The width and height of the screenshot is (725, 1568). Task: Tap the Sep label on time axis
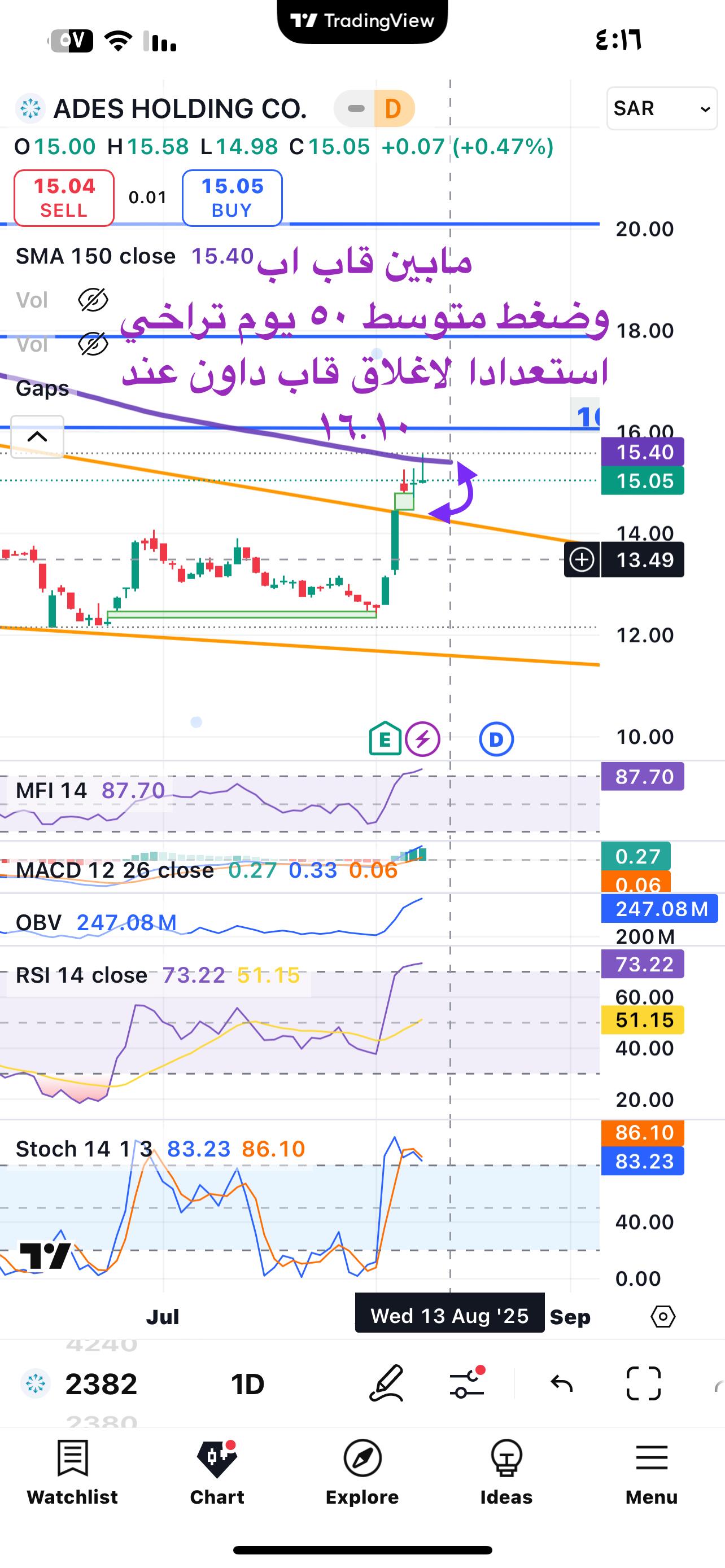570,1317
